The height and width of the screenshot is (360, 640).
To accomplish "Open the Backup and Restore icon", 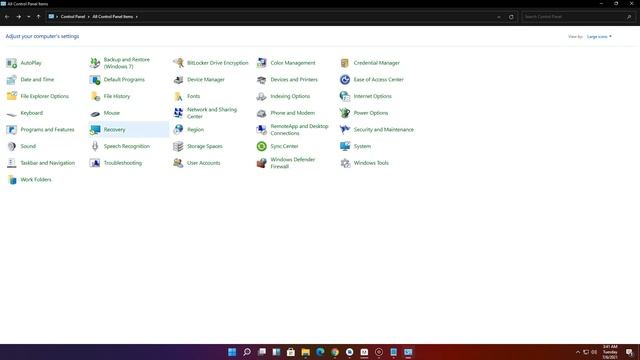I will click(95, 63).
